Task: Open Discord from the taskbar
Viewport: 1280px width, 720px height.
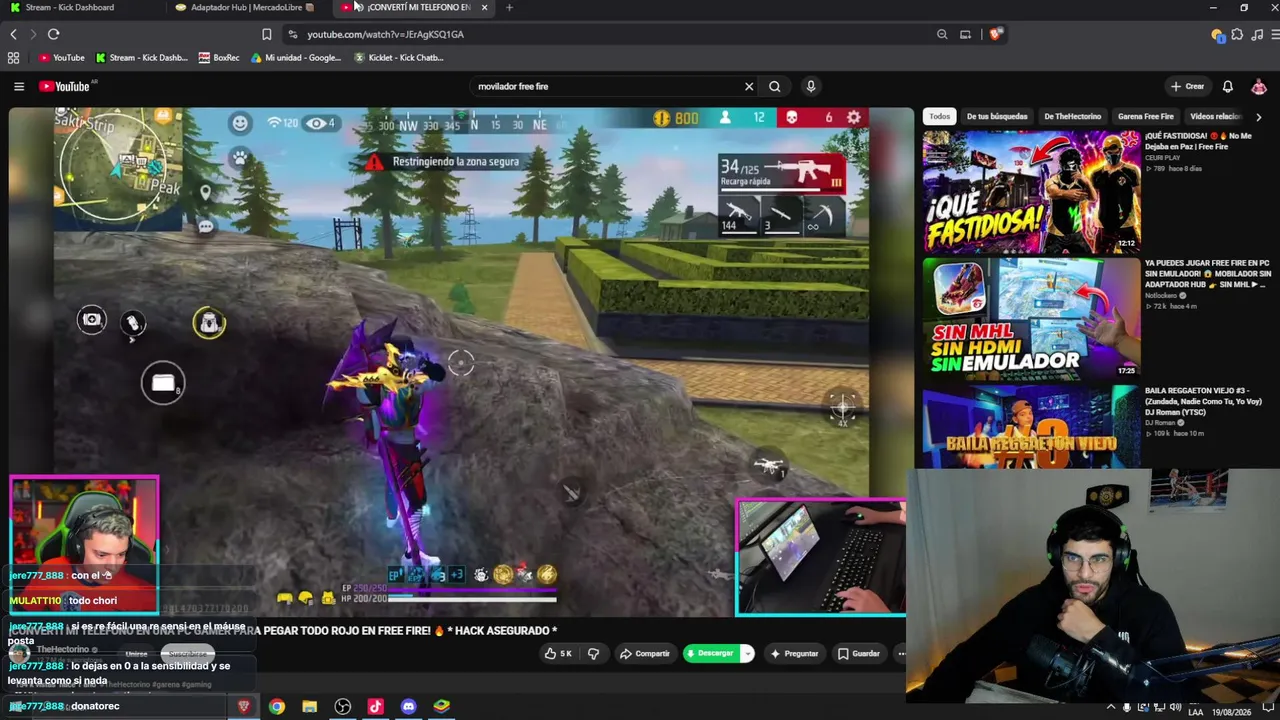Action: click(409, 707)
